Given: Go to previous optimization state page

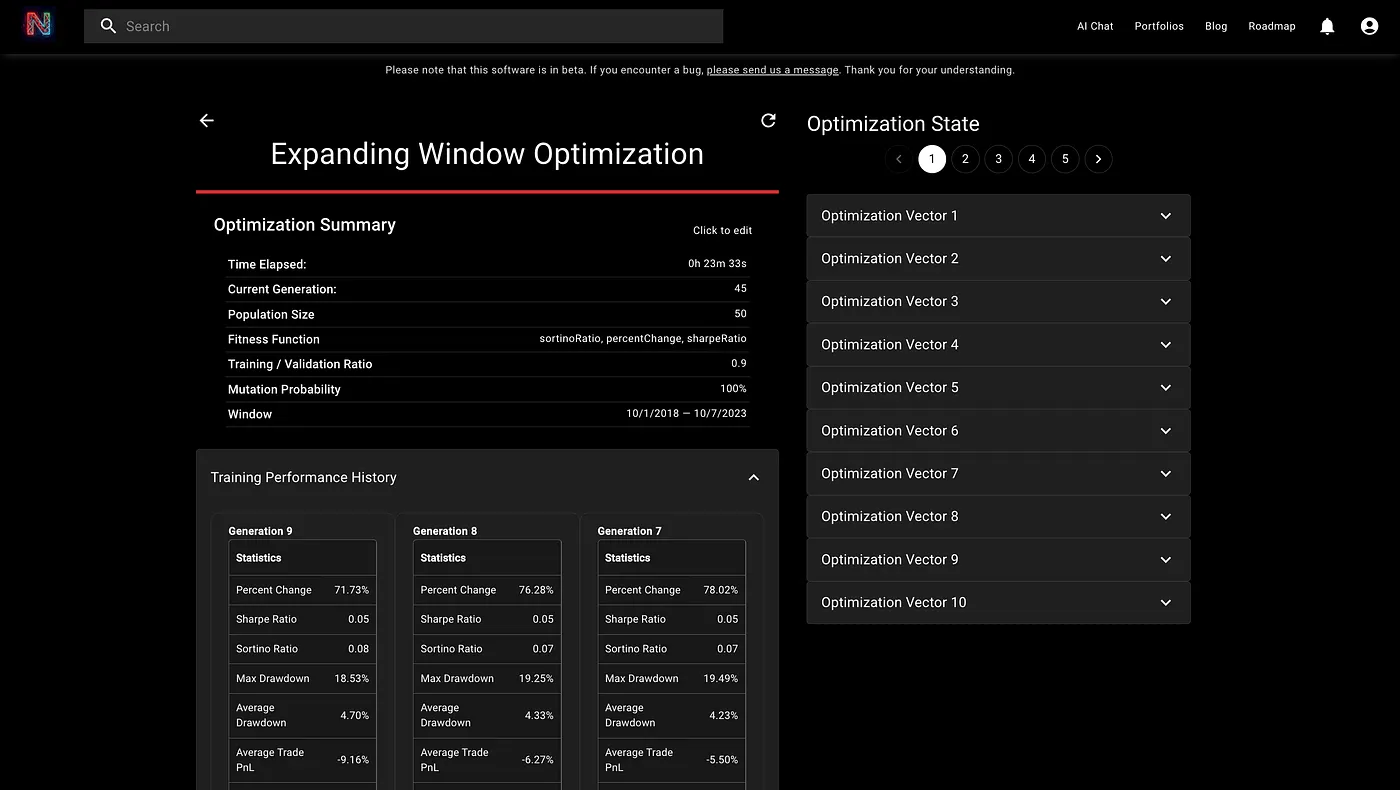Looking at the screenshot, I should click(899, 159).
